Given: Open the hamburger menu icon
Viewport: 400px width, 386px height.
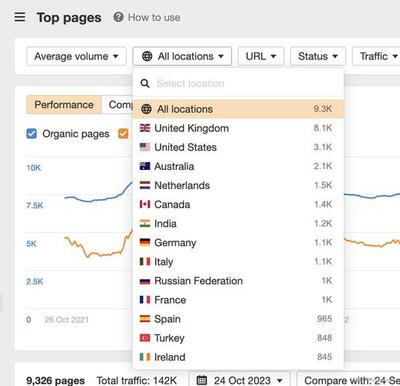Looking at the screenshot, I should click(x=20, y=17).
